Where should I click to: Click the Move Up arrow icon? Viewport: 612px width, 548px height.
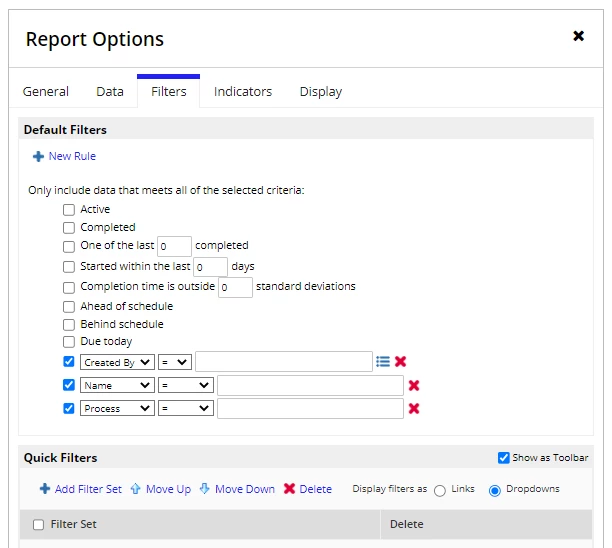click(135, 489)
